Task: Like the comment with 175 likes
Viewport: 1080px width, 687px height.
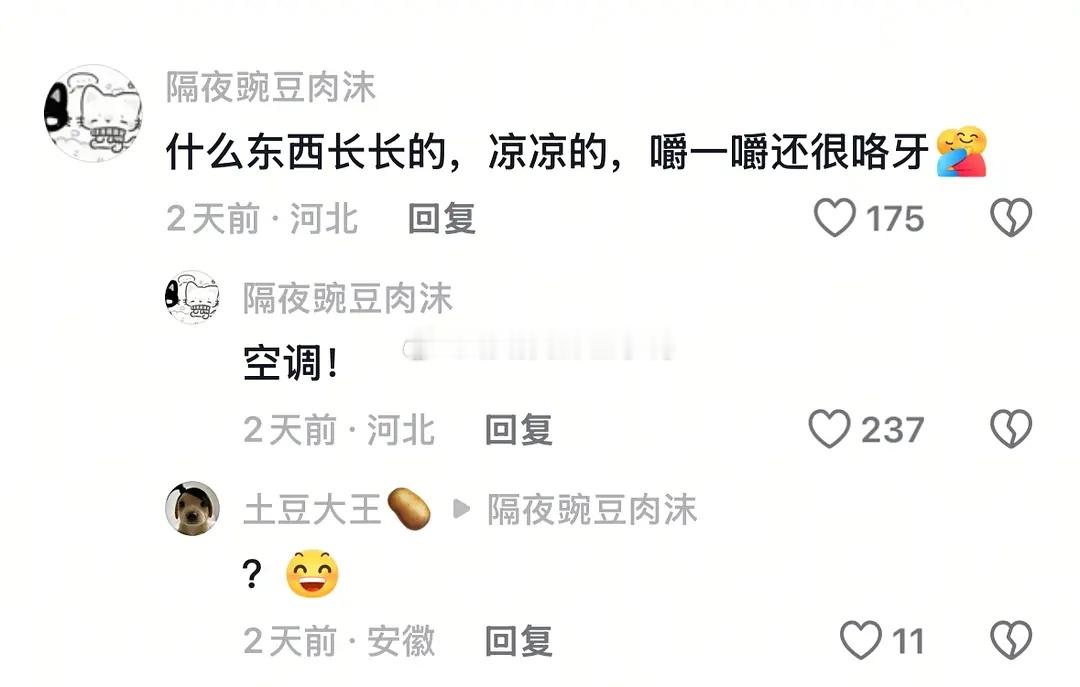Action: pyautogui.click(x=834, y=218)
